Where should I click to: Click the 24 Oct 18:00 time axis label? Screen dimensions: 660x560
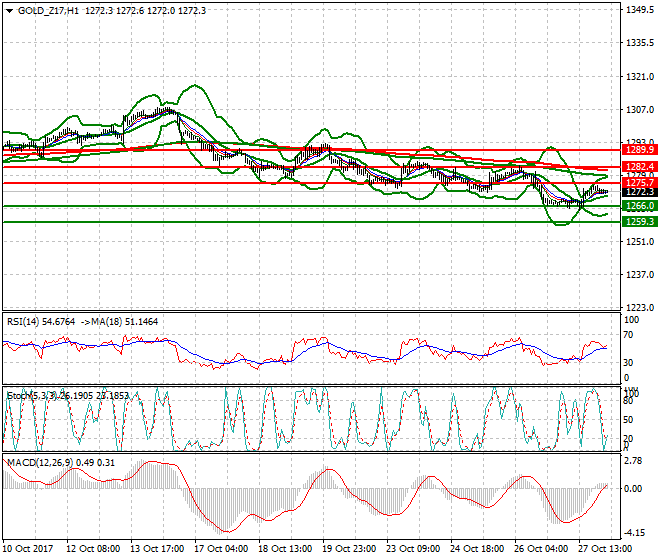click(x=477, y=549)
